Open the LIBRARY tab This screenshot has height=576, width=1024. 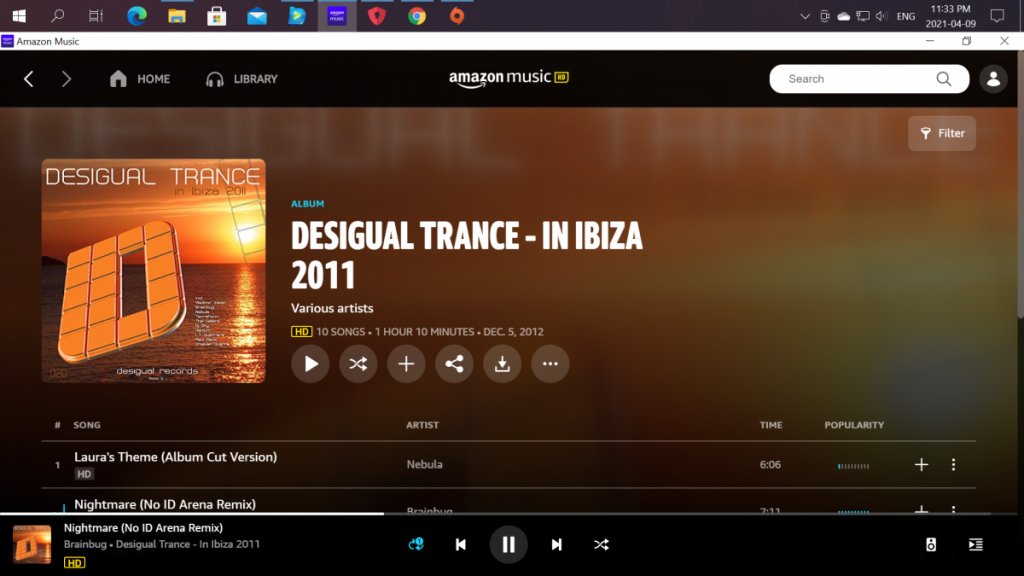tap(242, 79)
